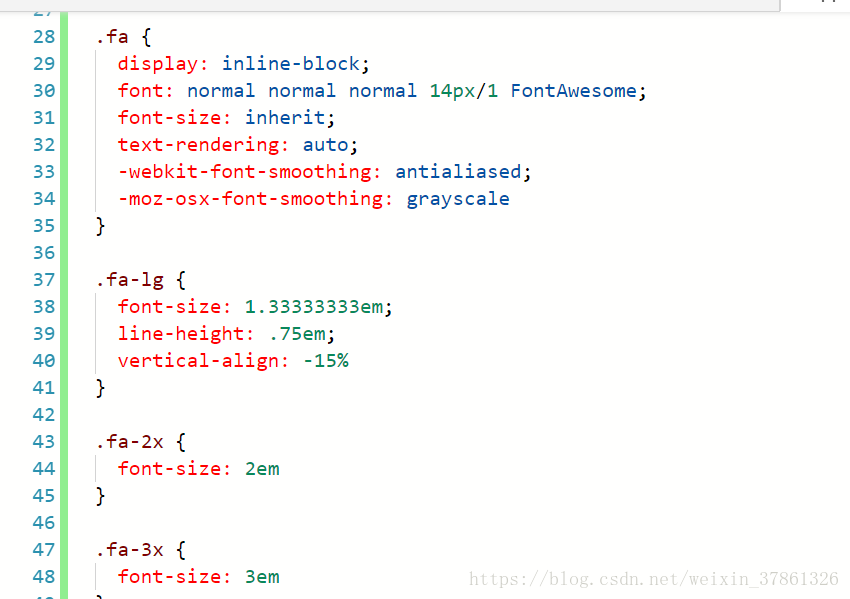The width and height of the screenshot is (850, 599).
Task: Click line number 45 in gutter
Action: (44, 495)
